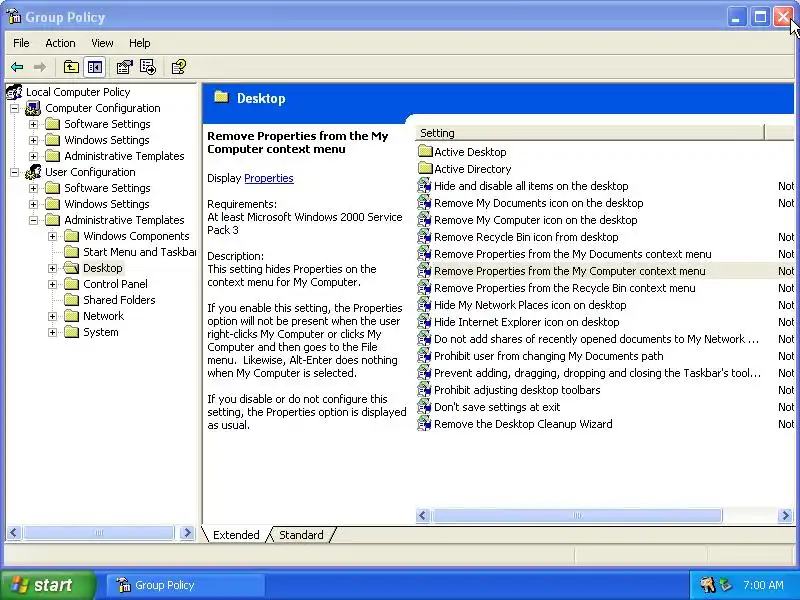Open the File menu

click(21, 43)
